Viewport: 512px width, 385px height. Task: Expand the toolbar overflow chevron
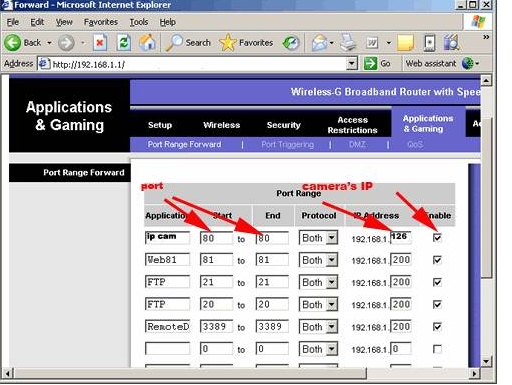(x=486, y=37)
